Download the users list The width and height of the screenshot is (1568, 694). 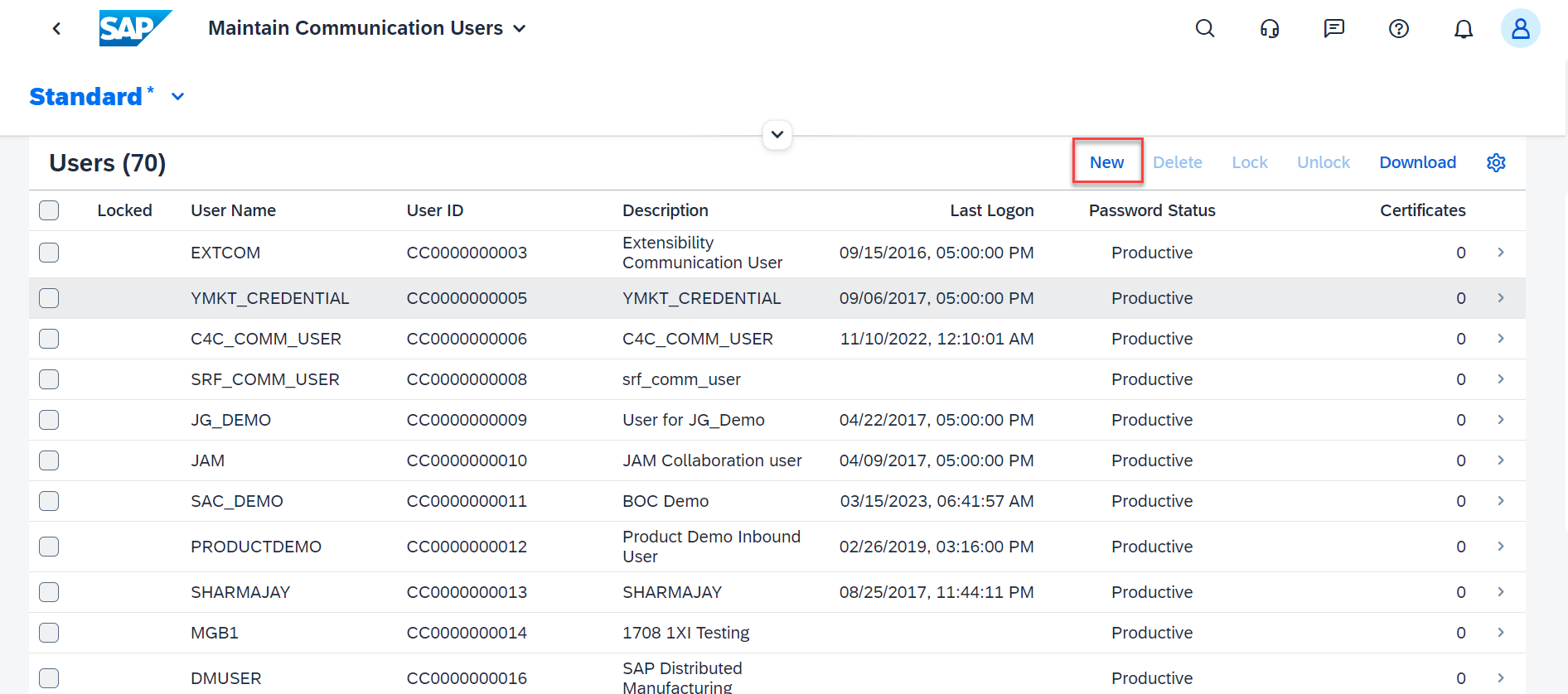point(1417,162)
